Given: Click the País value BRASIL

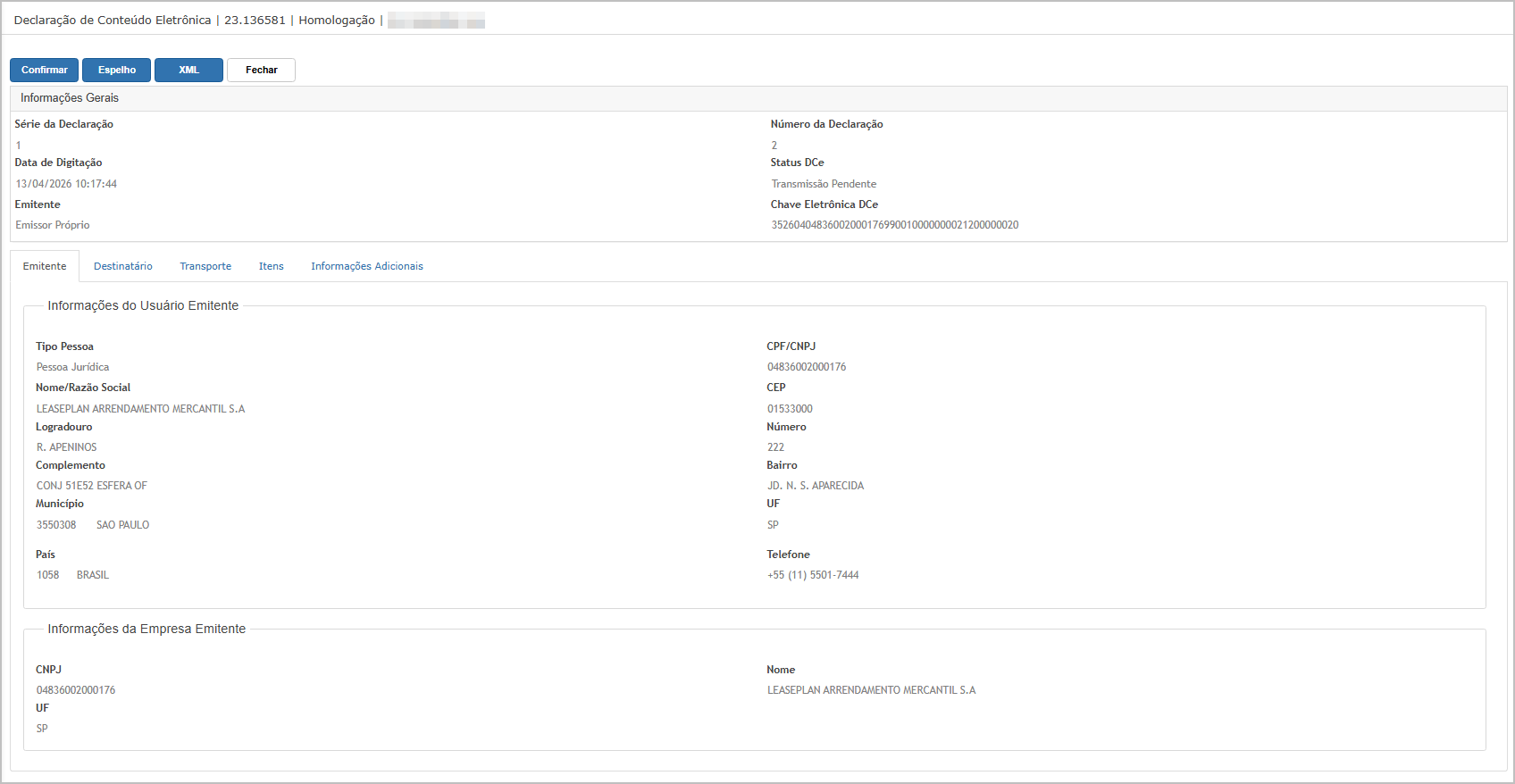Looking at the screenshot, I should 93,575.
